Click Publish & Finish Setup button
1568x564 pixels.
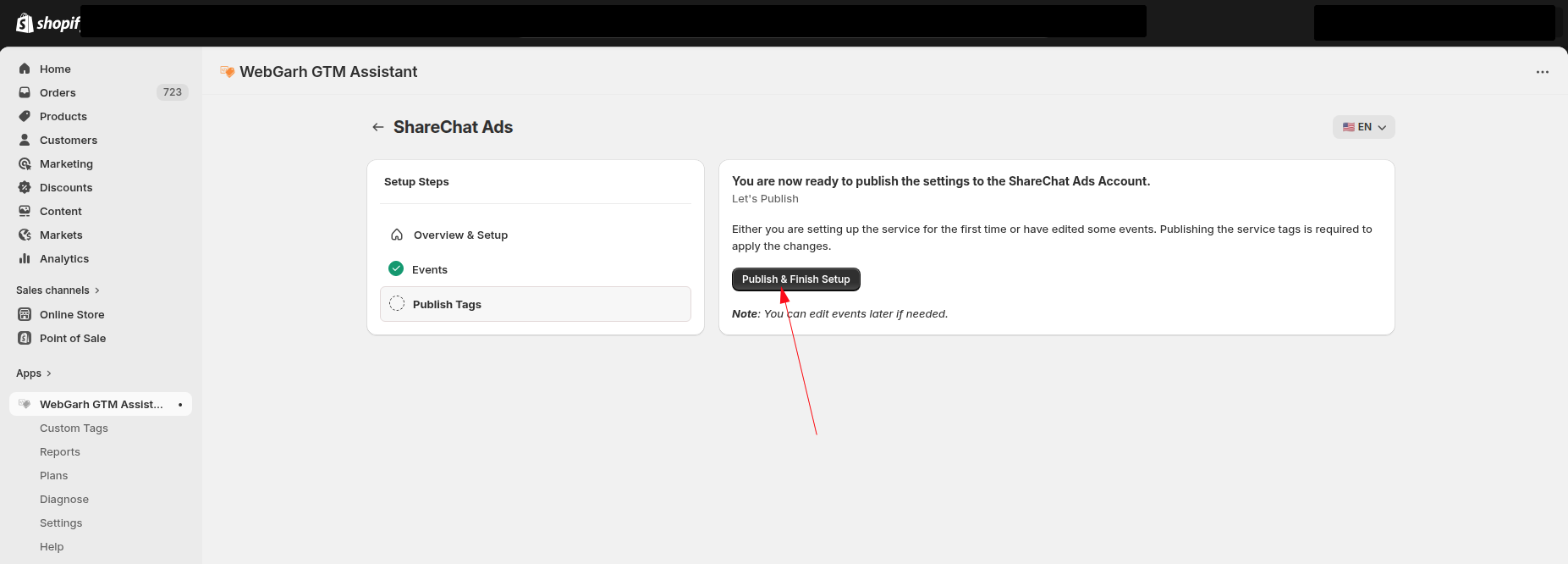pos(795,279)
